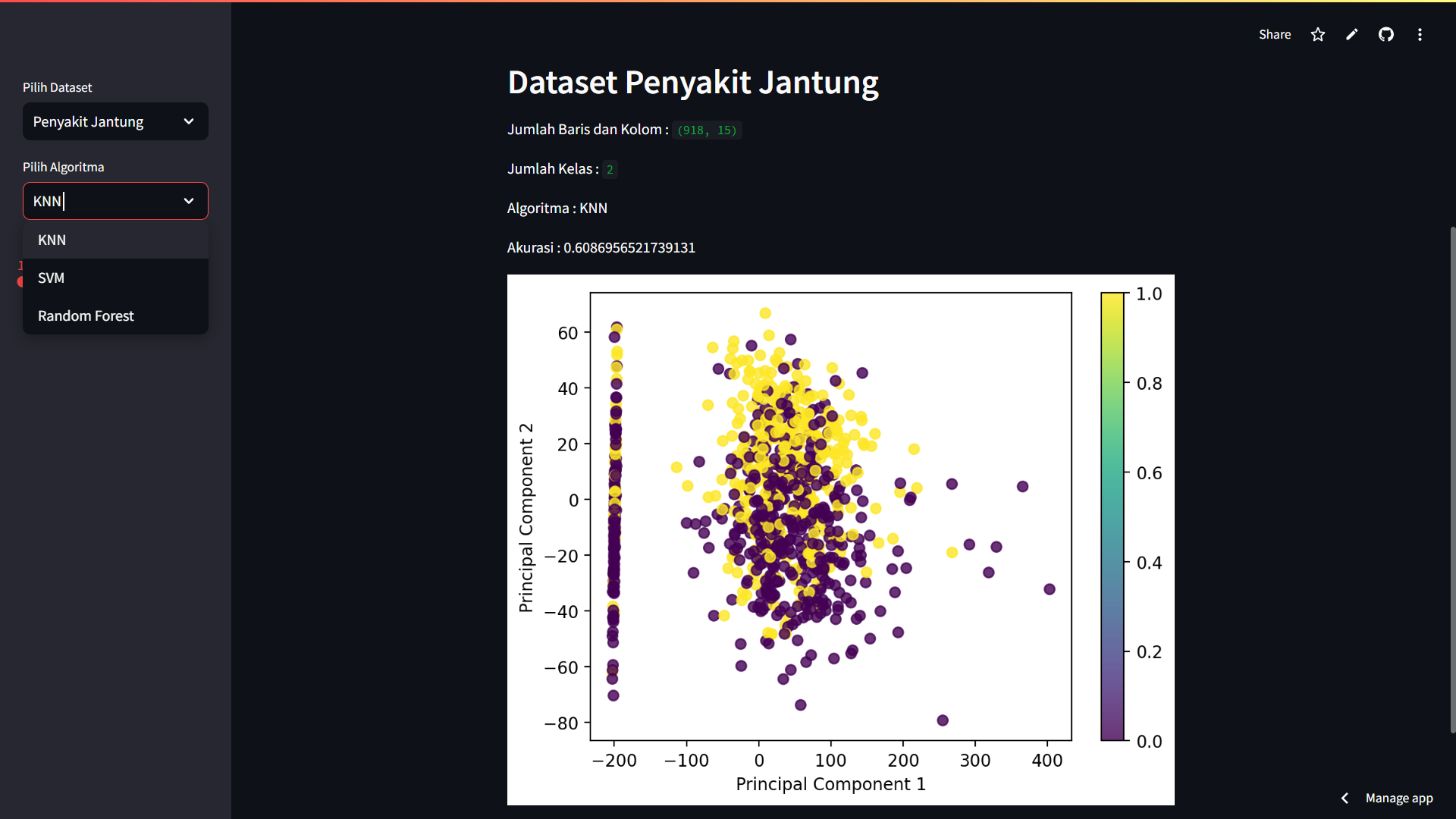Click the Pilih Dataset label
The height and width of the screenshot is (819, 1456).
click(57, 87)
